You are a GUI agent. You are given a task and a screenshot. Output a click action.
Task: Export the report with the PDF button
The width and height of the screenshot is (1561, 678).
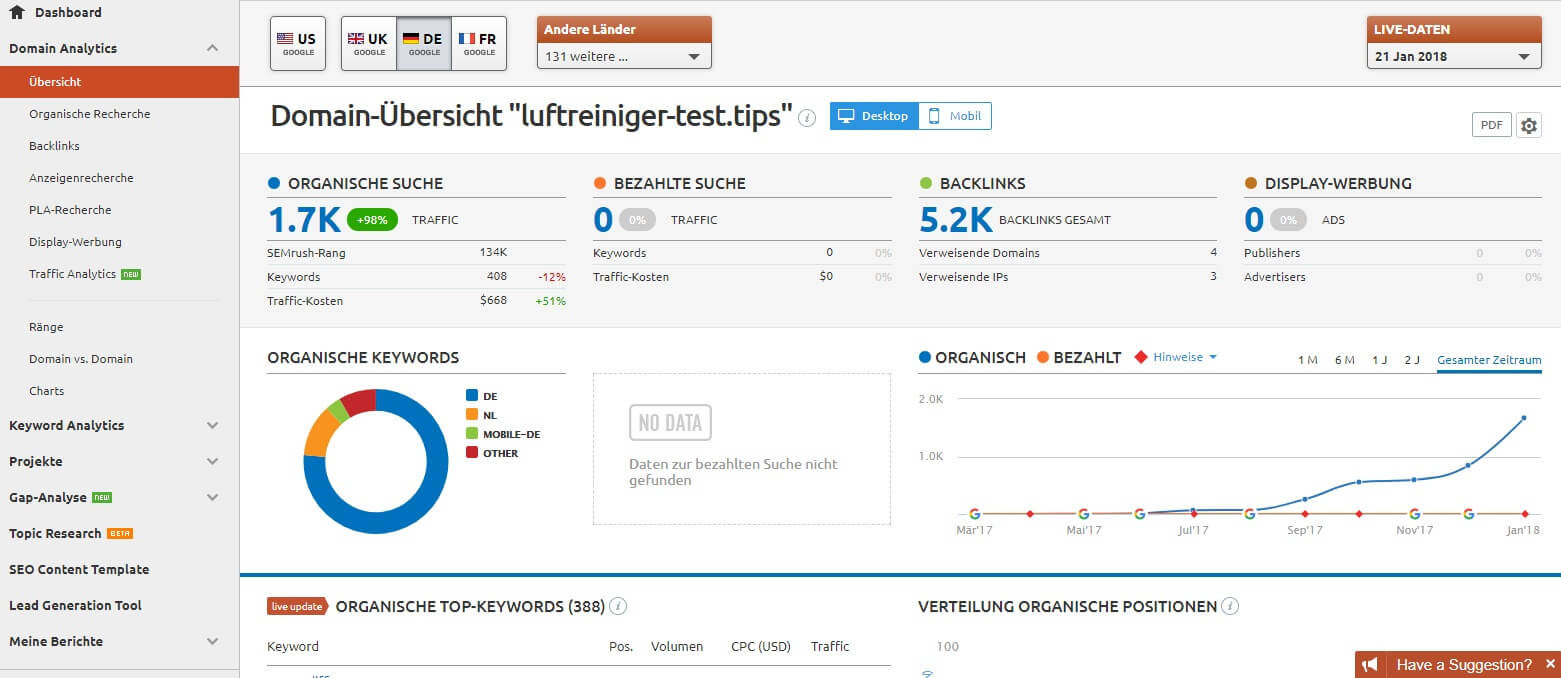point(1491,125)
